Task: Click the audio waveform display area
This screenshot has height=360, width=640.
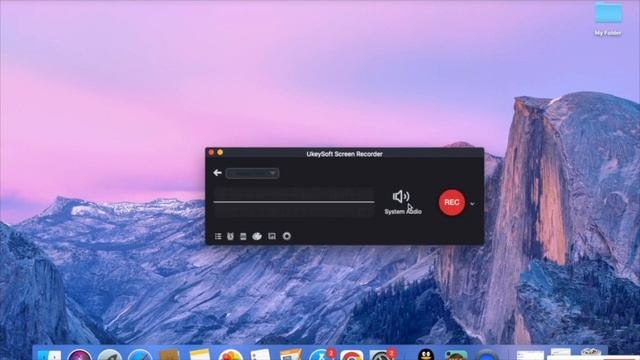Action: coord(294,202)
